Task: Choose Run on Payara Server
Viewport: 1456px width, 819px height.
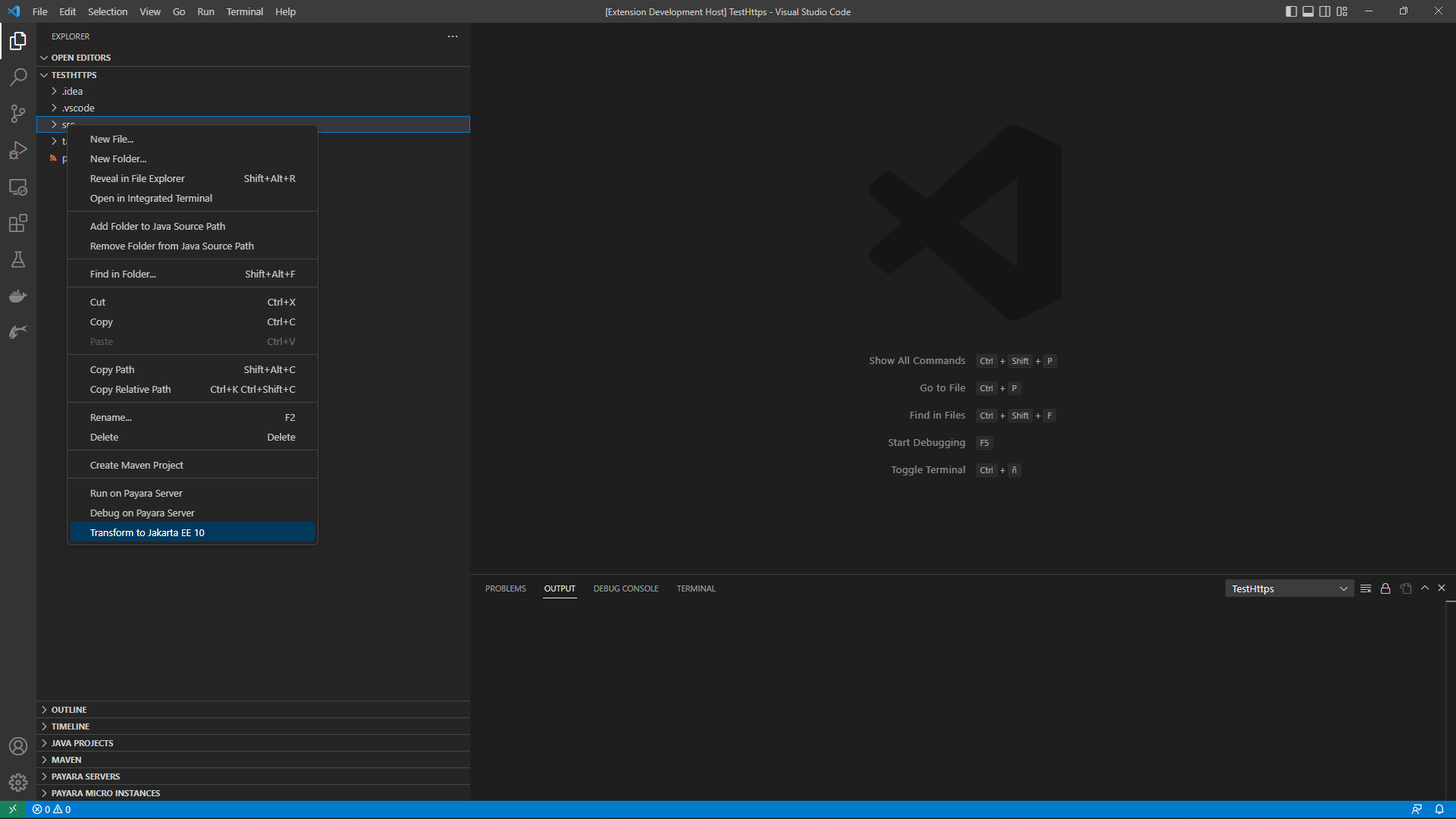Action: click(136, 492)
